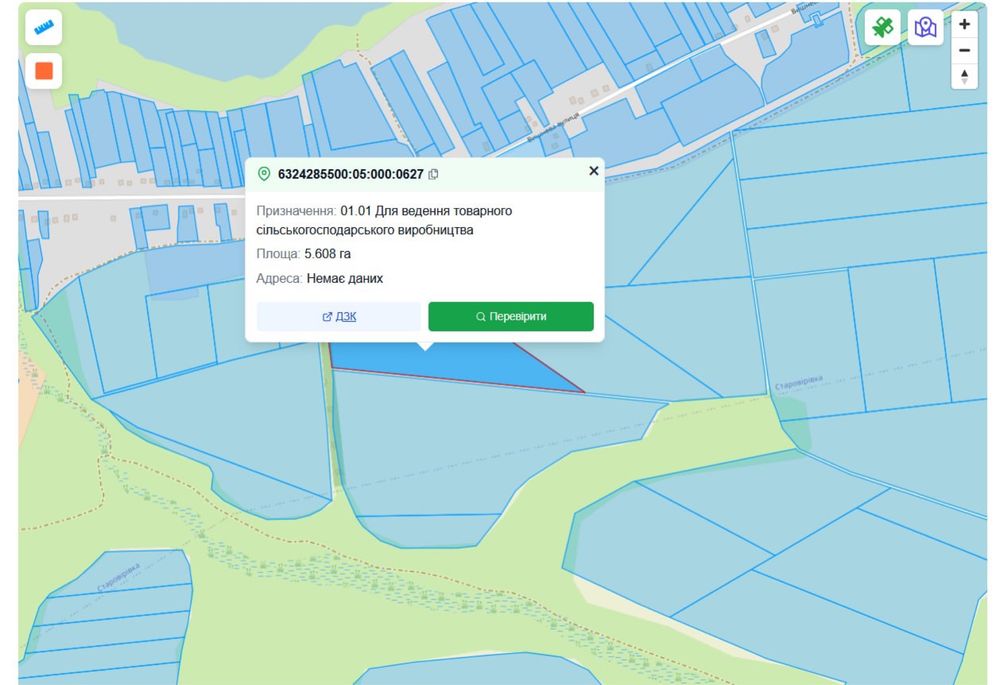Screen dimensions: 1000x685
Task: Open the purple map layers icon
Action: [x=925, y=27]
